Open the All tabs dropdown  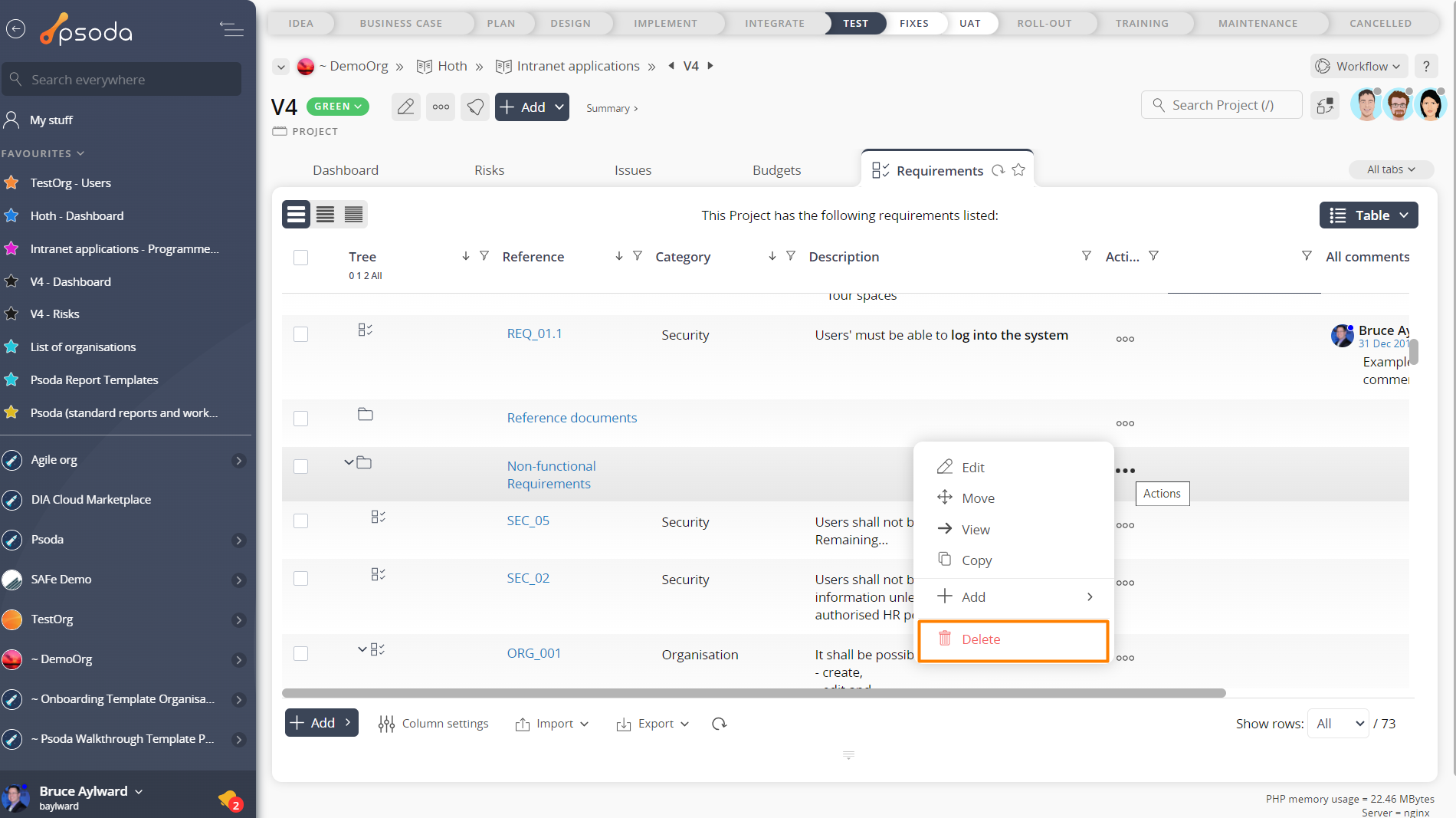1391,169
